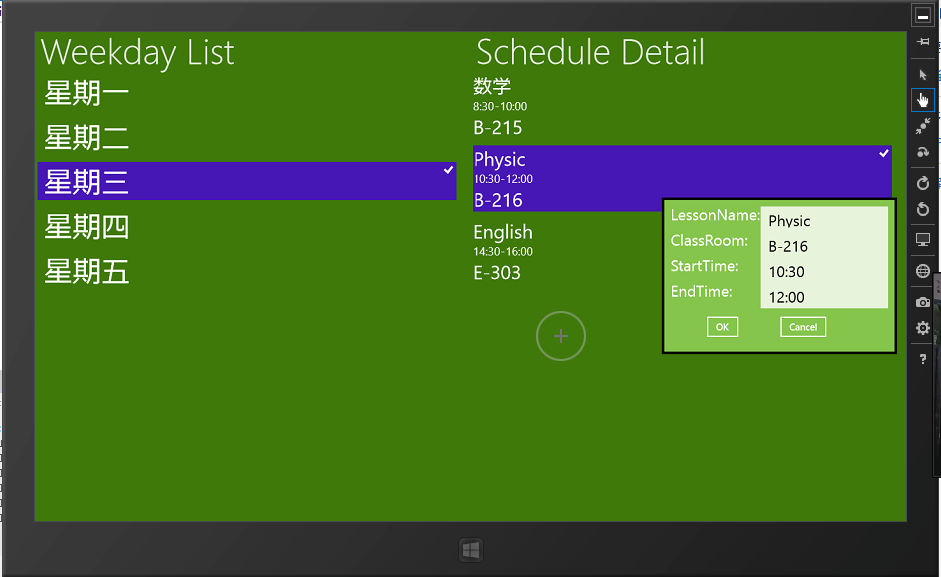Open screenshot settings gear
The width and height of the screenshot is (941, 577).
click(922, 328)
